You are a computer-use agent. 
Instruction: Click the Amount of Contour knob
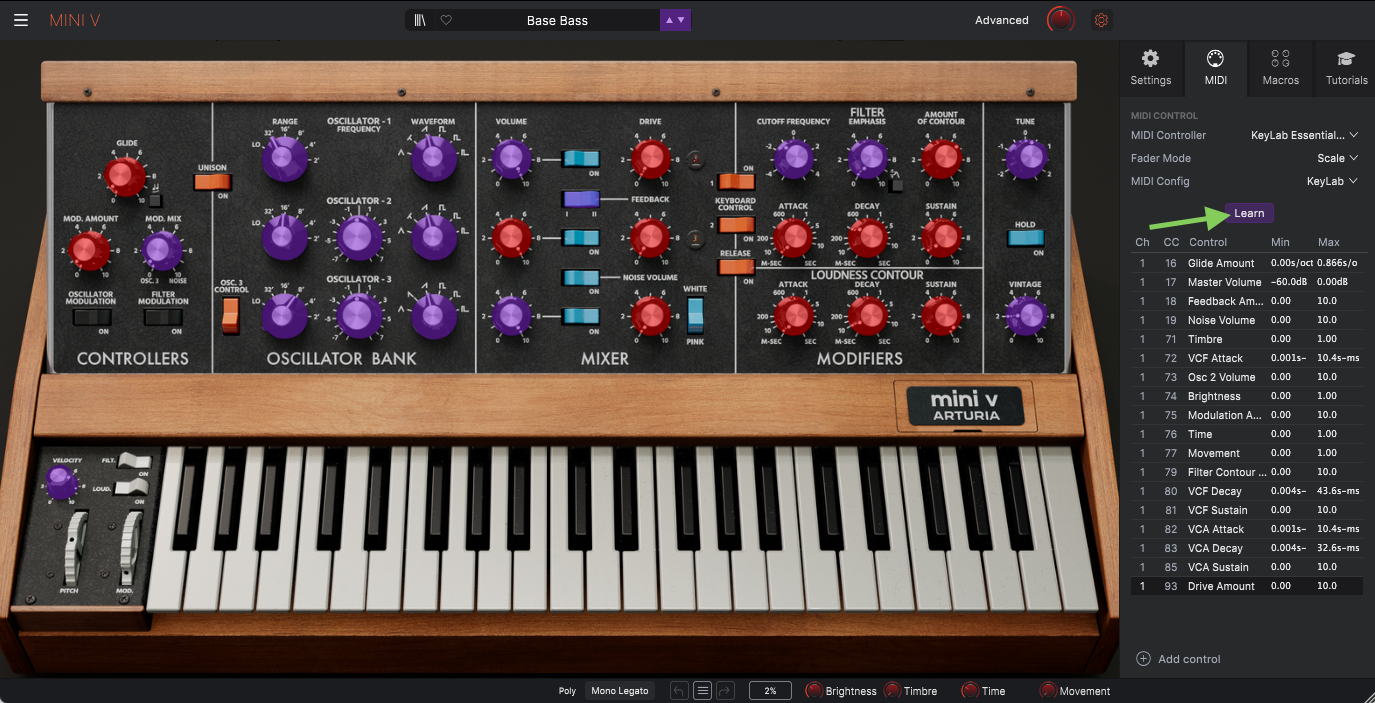(941, 157)
